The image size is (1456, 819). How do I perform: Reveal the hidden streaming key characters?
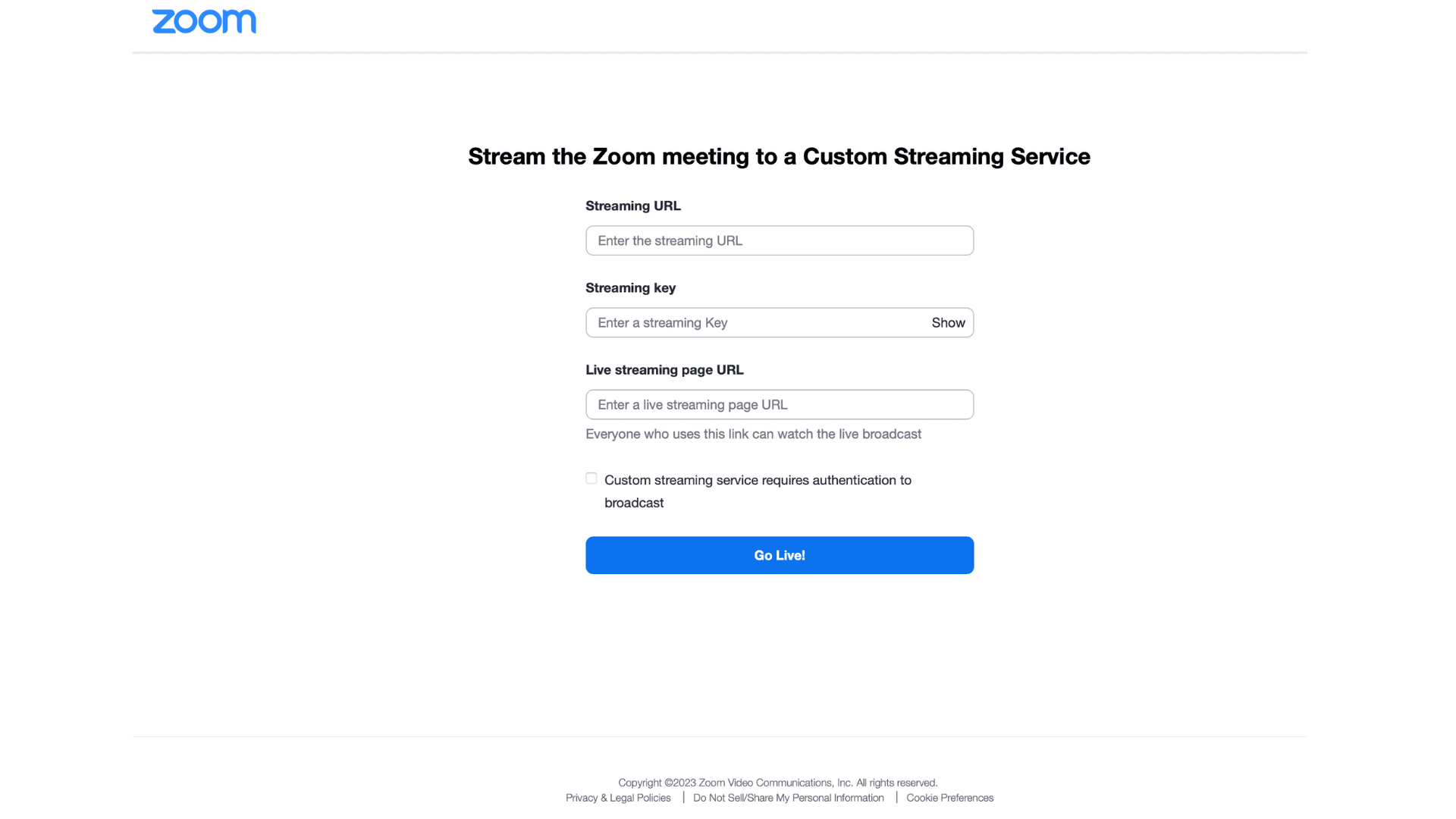pyautogui.click(x=948, y=322)
